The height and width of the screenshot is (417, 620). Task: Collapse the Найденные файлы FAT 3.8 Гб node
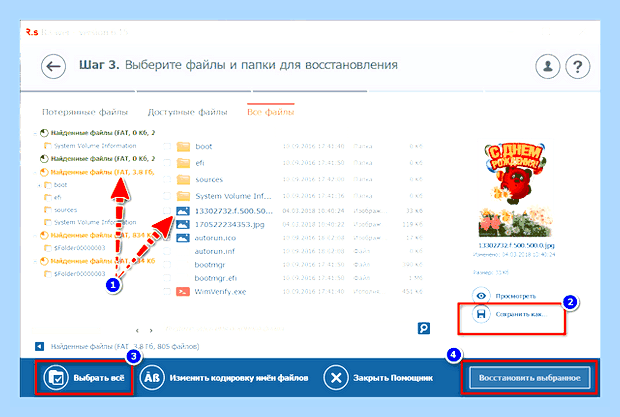tap(36, 172)
